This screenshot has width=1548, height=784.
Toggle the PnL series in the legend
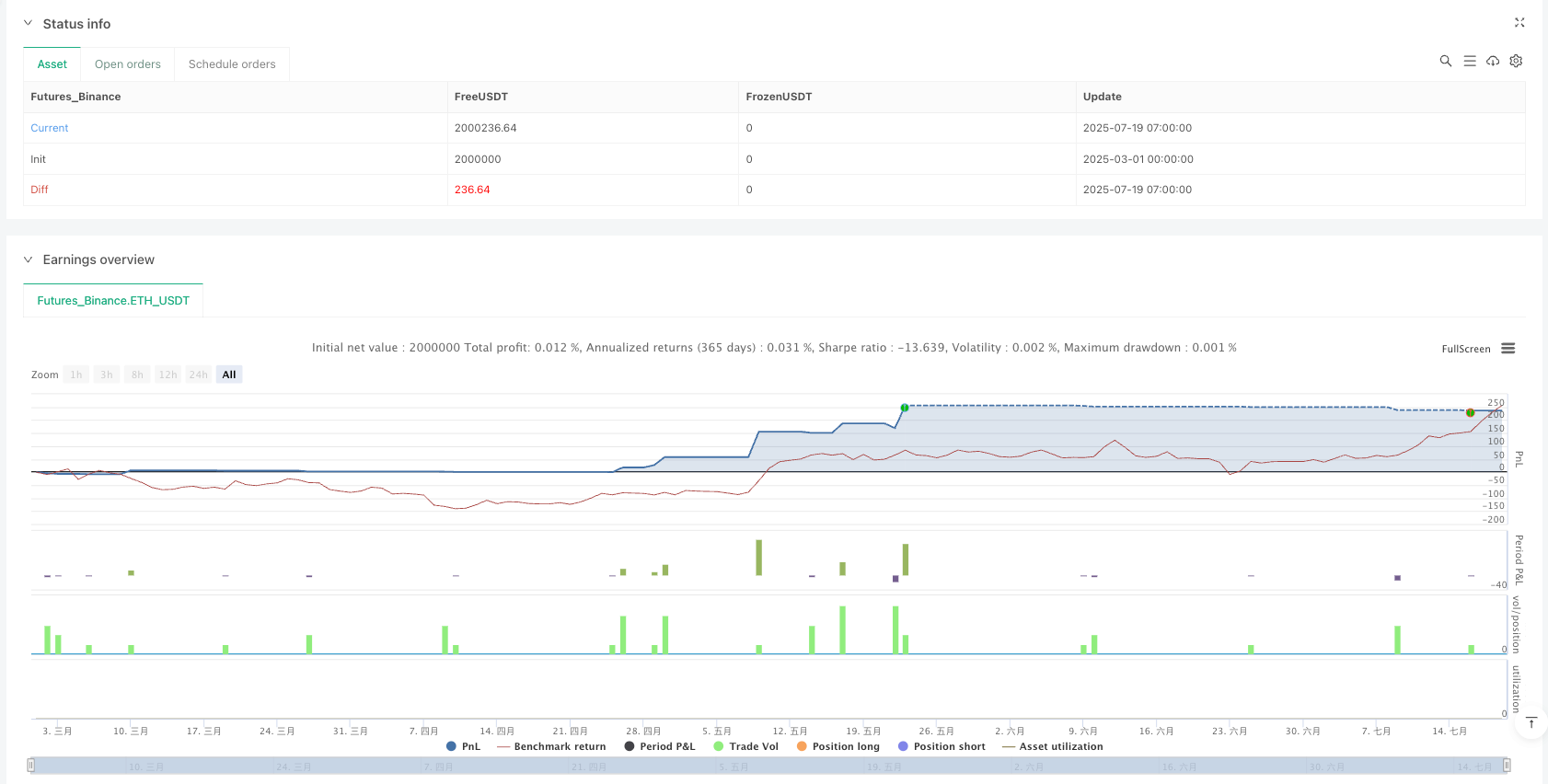click(x=463, y=746)
